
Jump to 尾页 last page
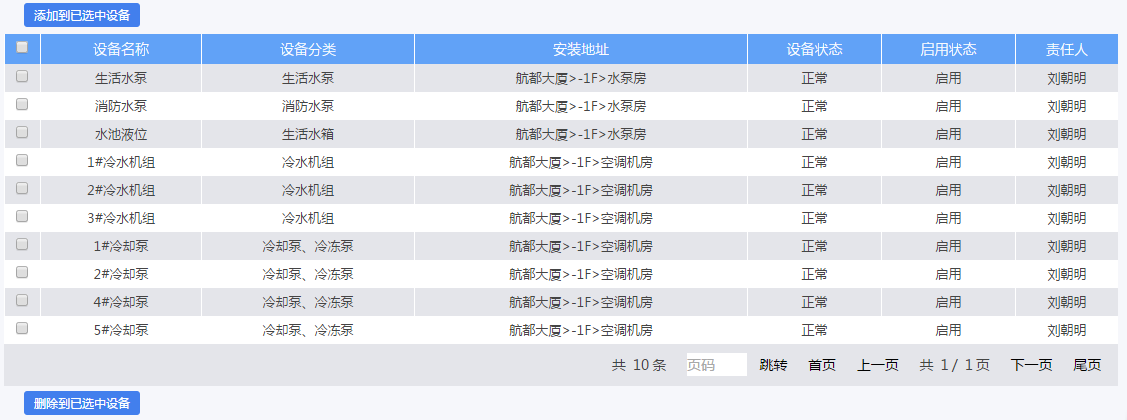point(1087,365)
